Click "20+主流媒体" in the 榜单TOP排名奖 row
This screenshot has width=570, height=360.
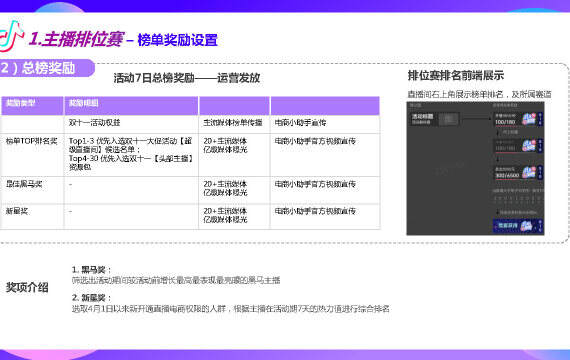coord(225,141)
